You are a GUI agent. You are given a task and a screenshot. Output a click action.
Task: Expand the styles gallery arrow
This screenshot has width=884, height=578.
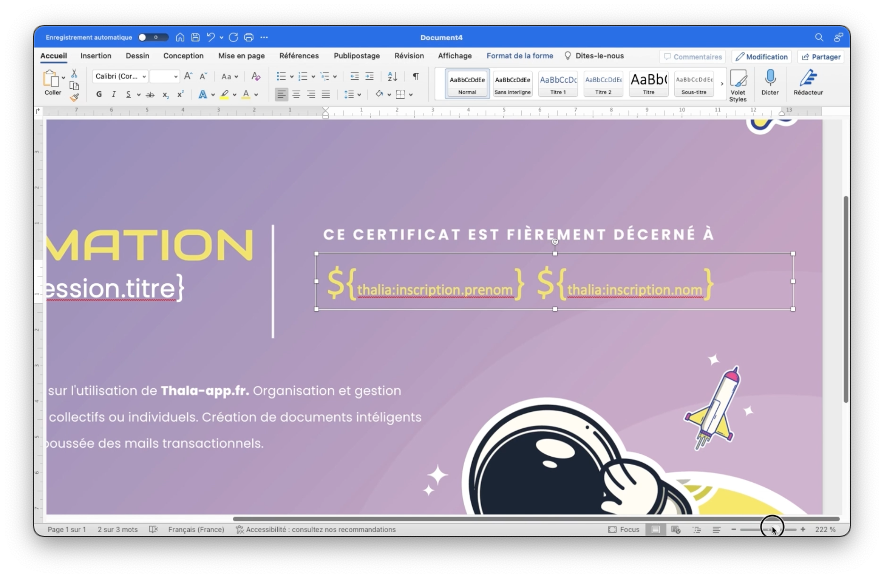coord(722,84)
